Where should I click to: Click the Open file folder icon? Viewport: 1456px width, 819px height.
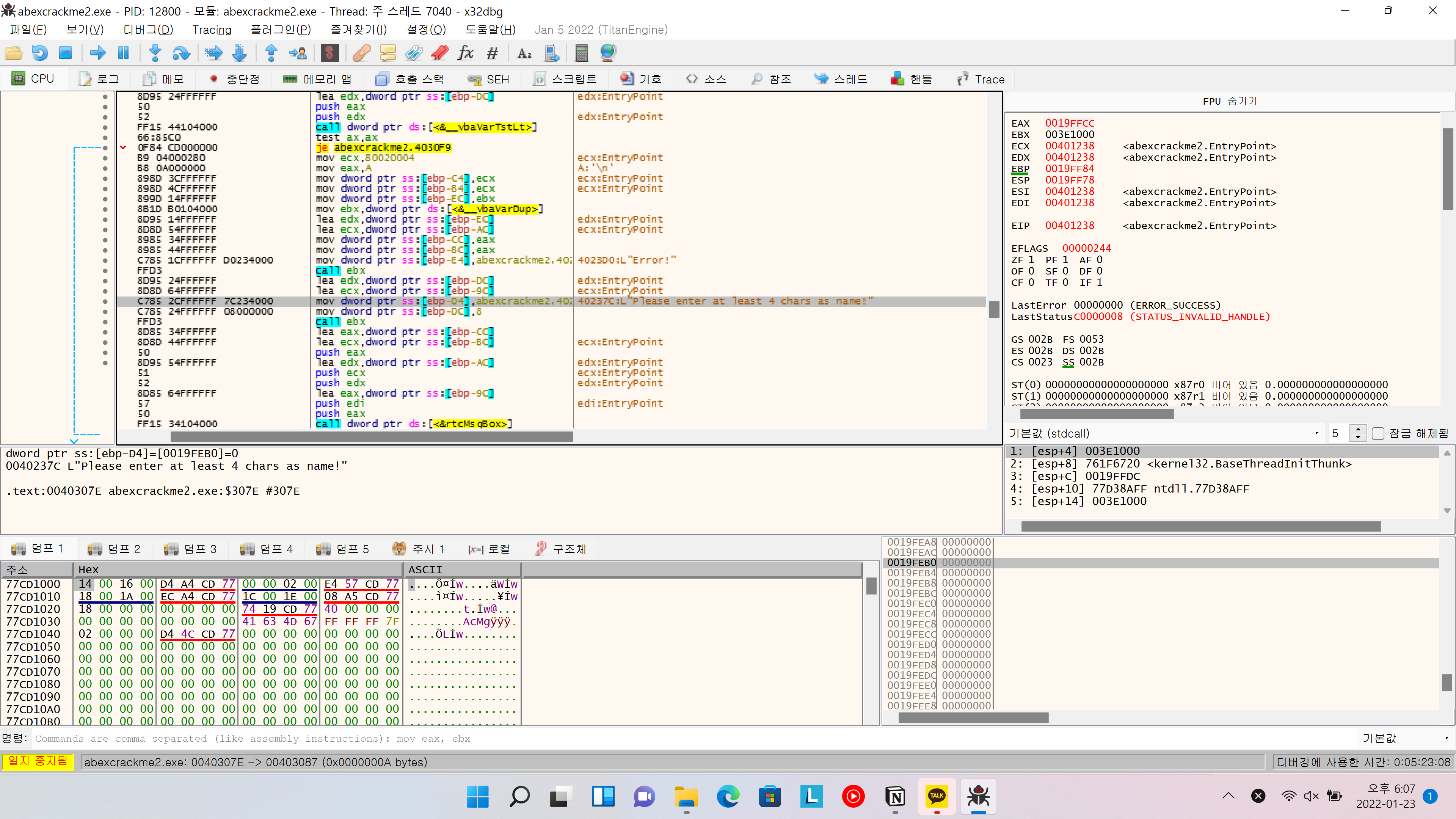click(14, 53)
